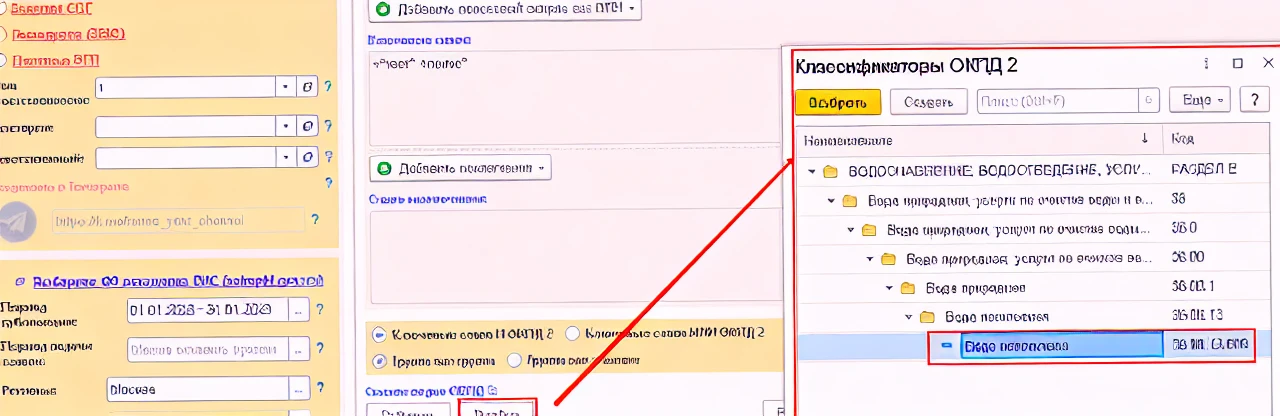Image resolution: width=1280 pixels, height=416 pixels.
Task: Select the first ОКПД 2 radio button in the top row
Action: tap(379, 333)
